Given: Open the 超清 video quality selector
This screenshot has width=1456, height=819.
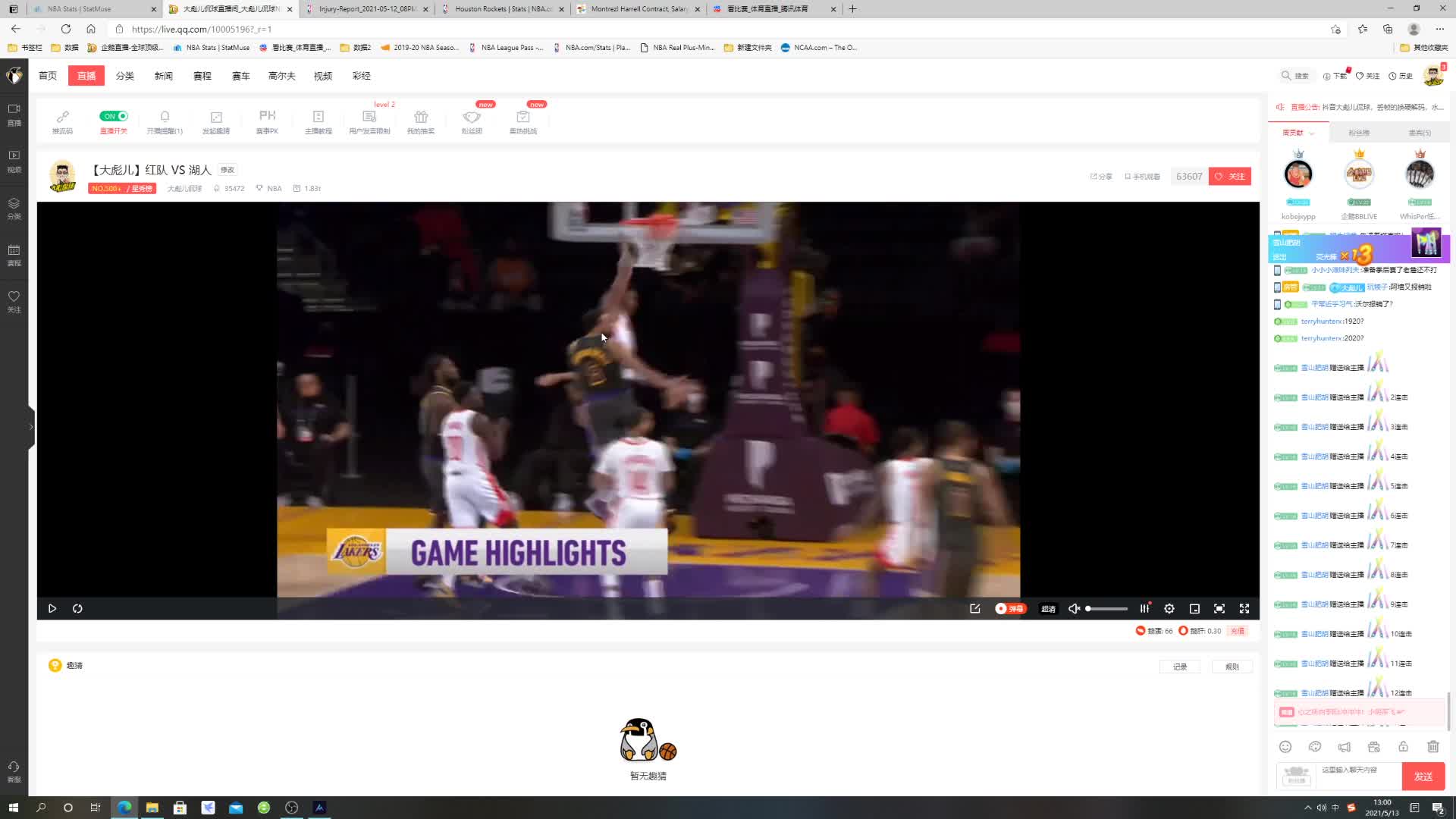Looking at the screenshot, I should 1048,608.
